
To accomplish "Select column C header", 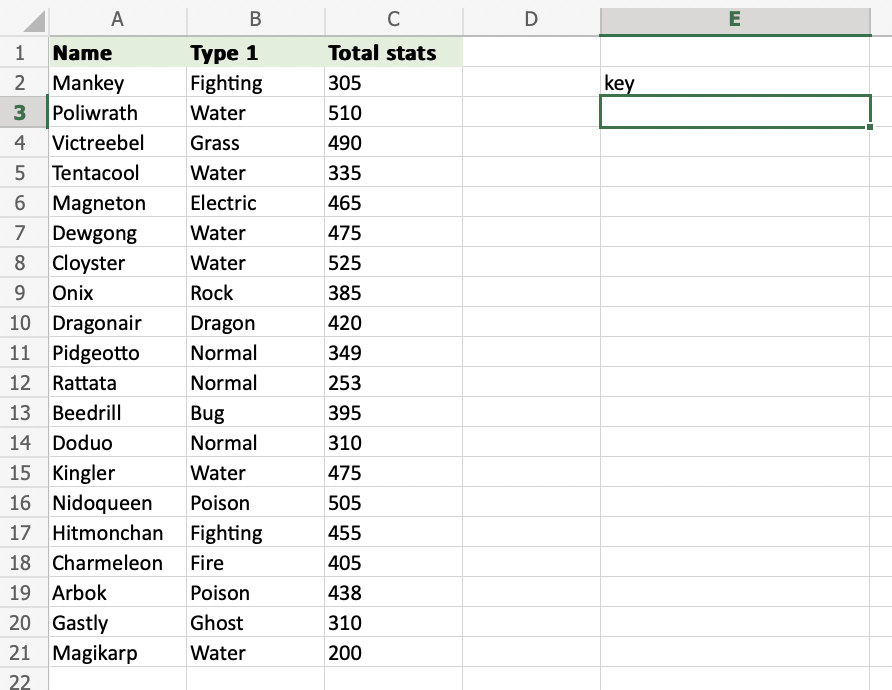I will (x=393, y=19).
